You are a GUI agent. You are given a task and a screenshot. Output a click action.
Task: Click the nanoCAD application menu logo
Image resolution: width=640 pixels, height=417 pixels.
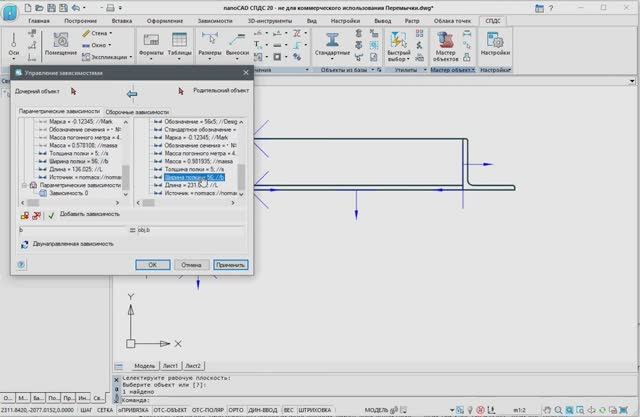(10, 12)
